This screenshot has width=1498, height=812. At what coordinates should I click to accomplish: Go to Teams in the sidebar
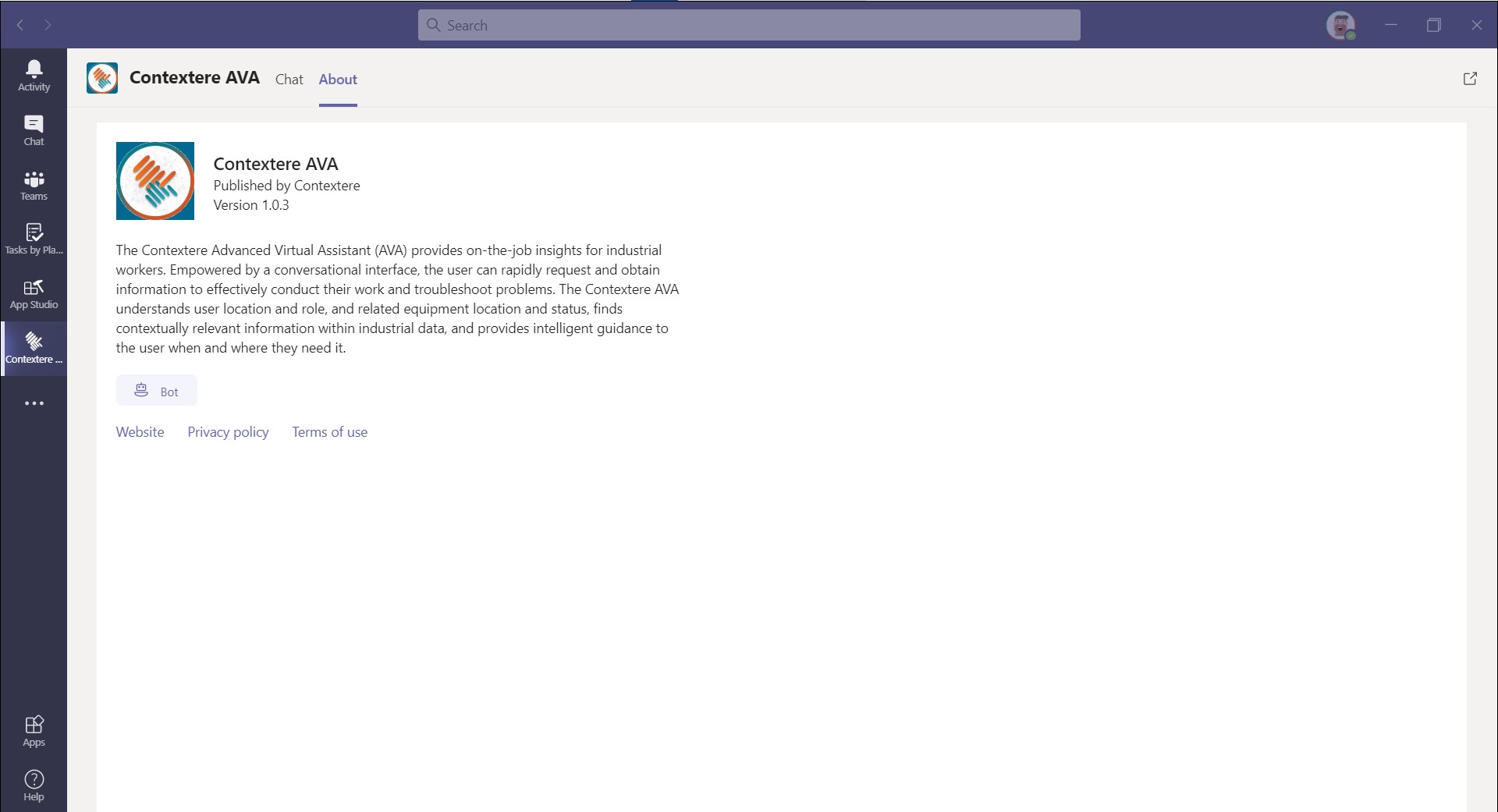tap(34, 185)
